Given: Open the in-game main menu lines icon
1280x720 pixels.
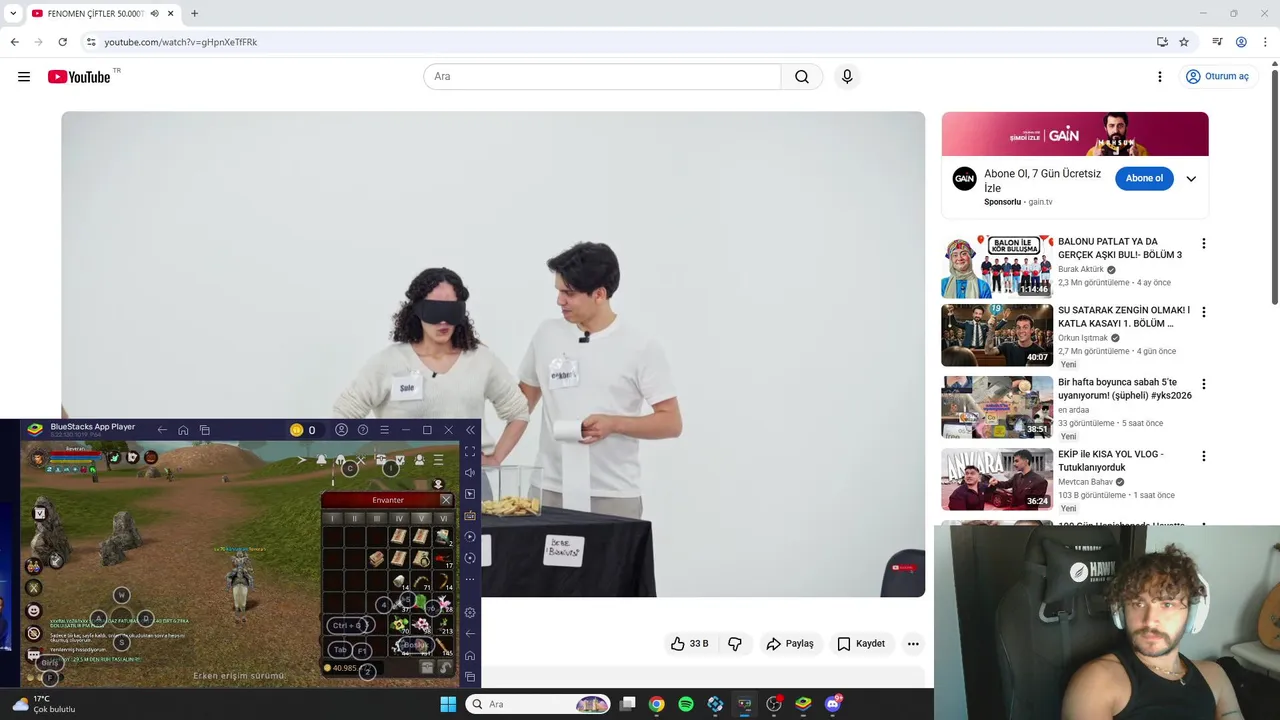Looking at the screenshot, I should pyautogui.click(x=438, y=460).
